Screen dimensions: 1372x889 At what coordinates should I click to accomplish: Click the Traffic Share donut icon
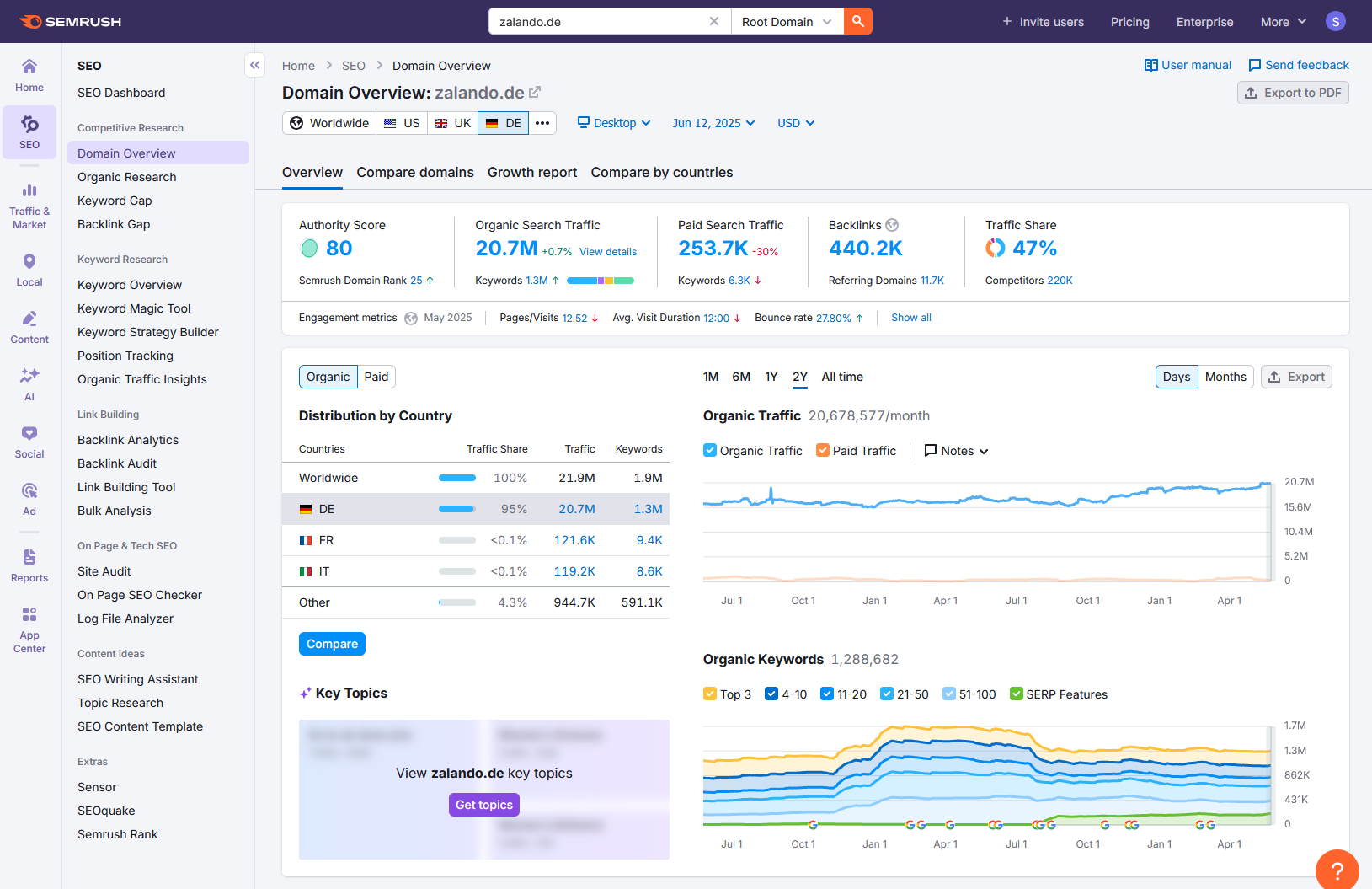(996, 249)
